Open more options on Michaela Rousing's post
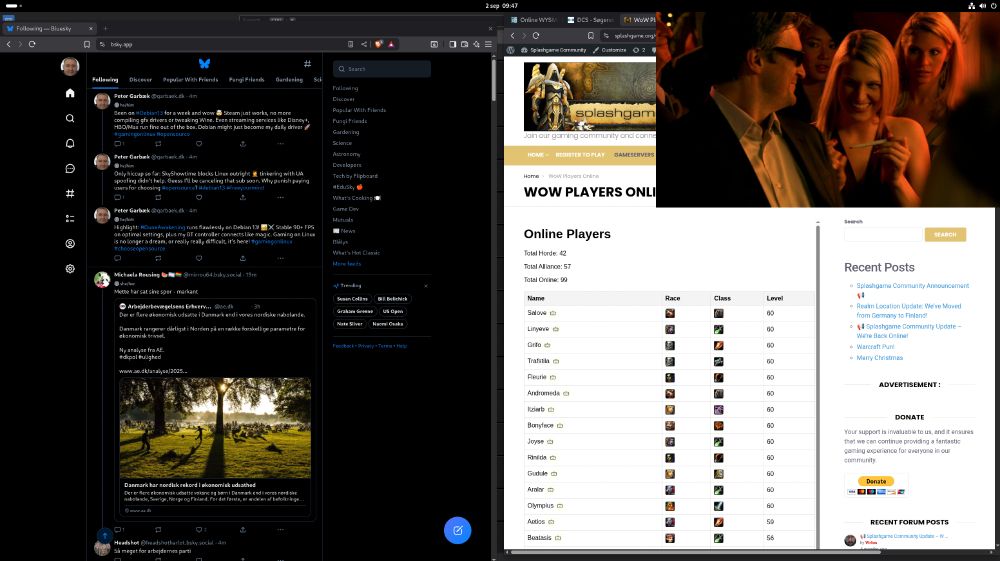Image resolution: width=1000 pixels, height=561 pixels. click(281, 529)
